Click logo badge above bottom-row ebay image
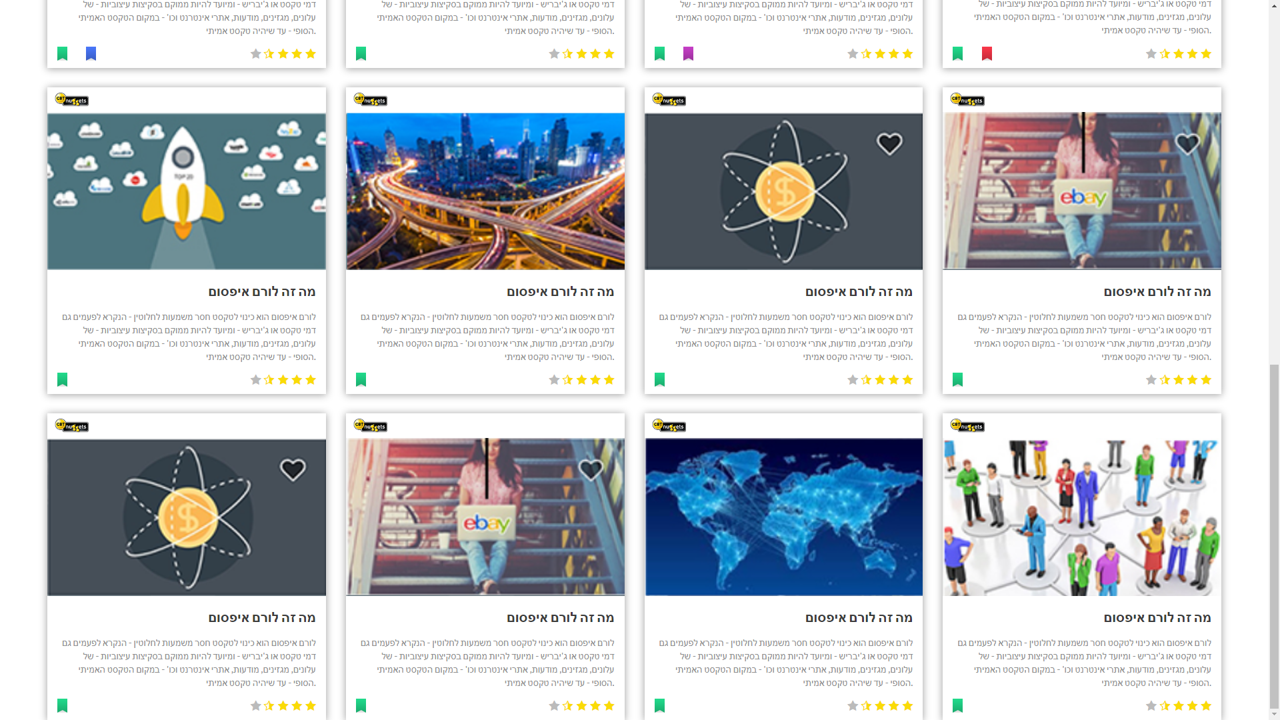 tap(370, 426)
